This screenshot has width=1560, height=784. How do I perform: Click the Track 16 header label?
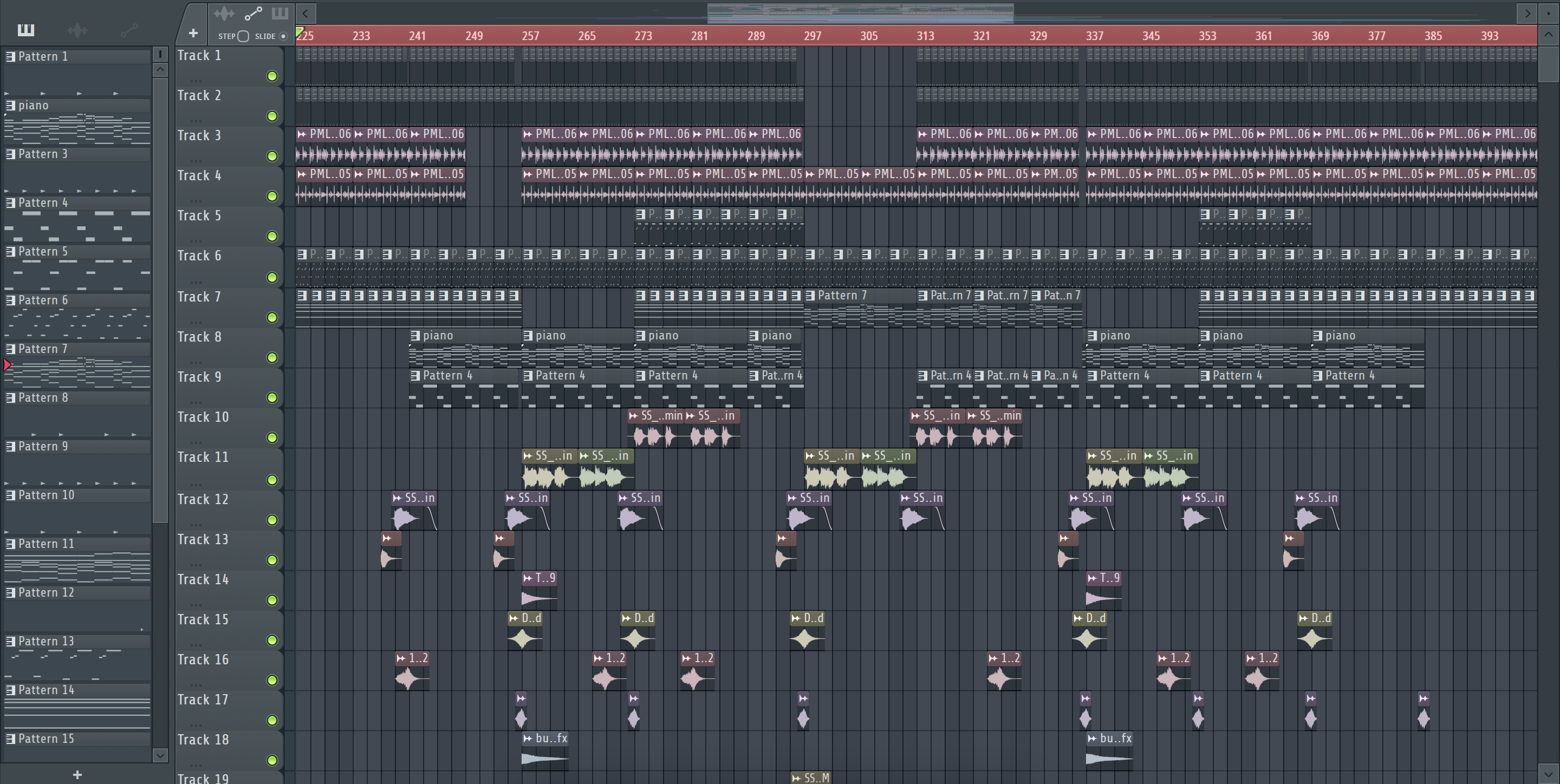pyautogui.click(x=203, y=660)
